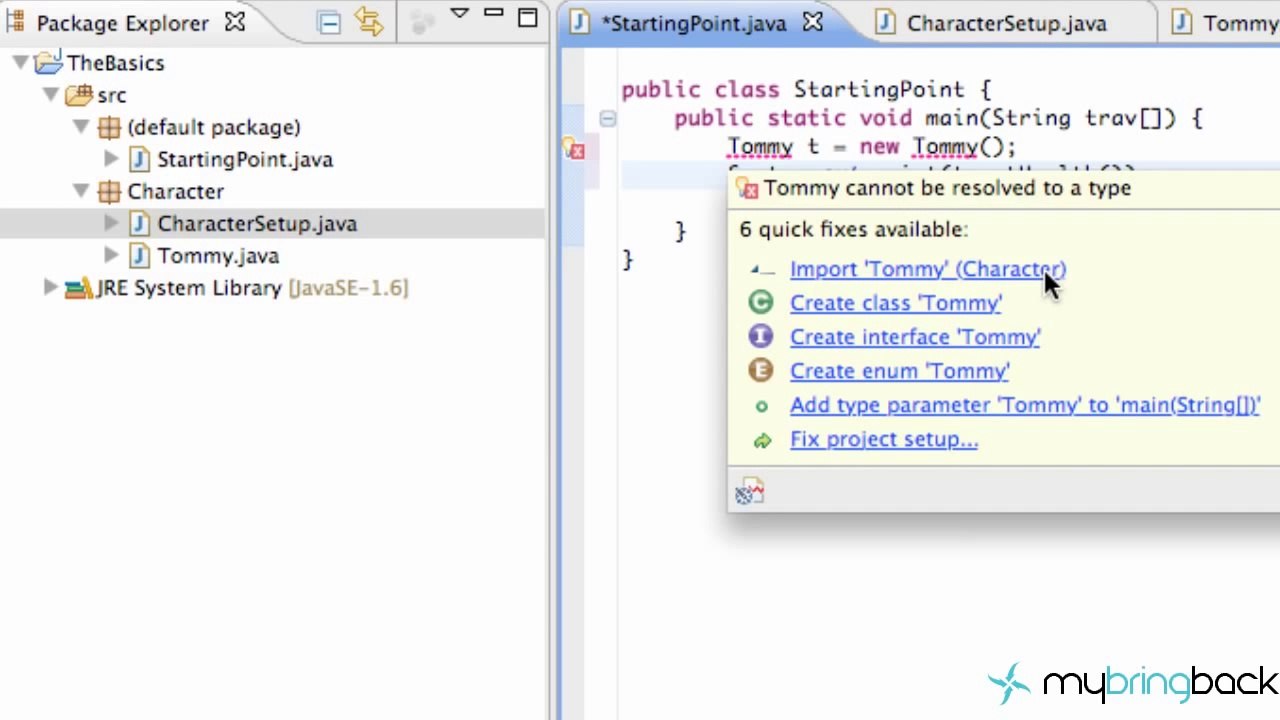The width and height of the screenshot is (1280, 720).
Task: Switch to the CharacterSetup.java editor tab
Action: pos(1006,23)
